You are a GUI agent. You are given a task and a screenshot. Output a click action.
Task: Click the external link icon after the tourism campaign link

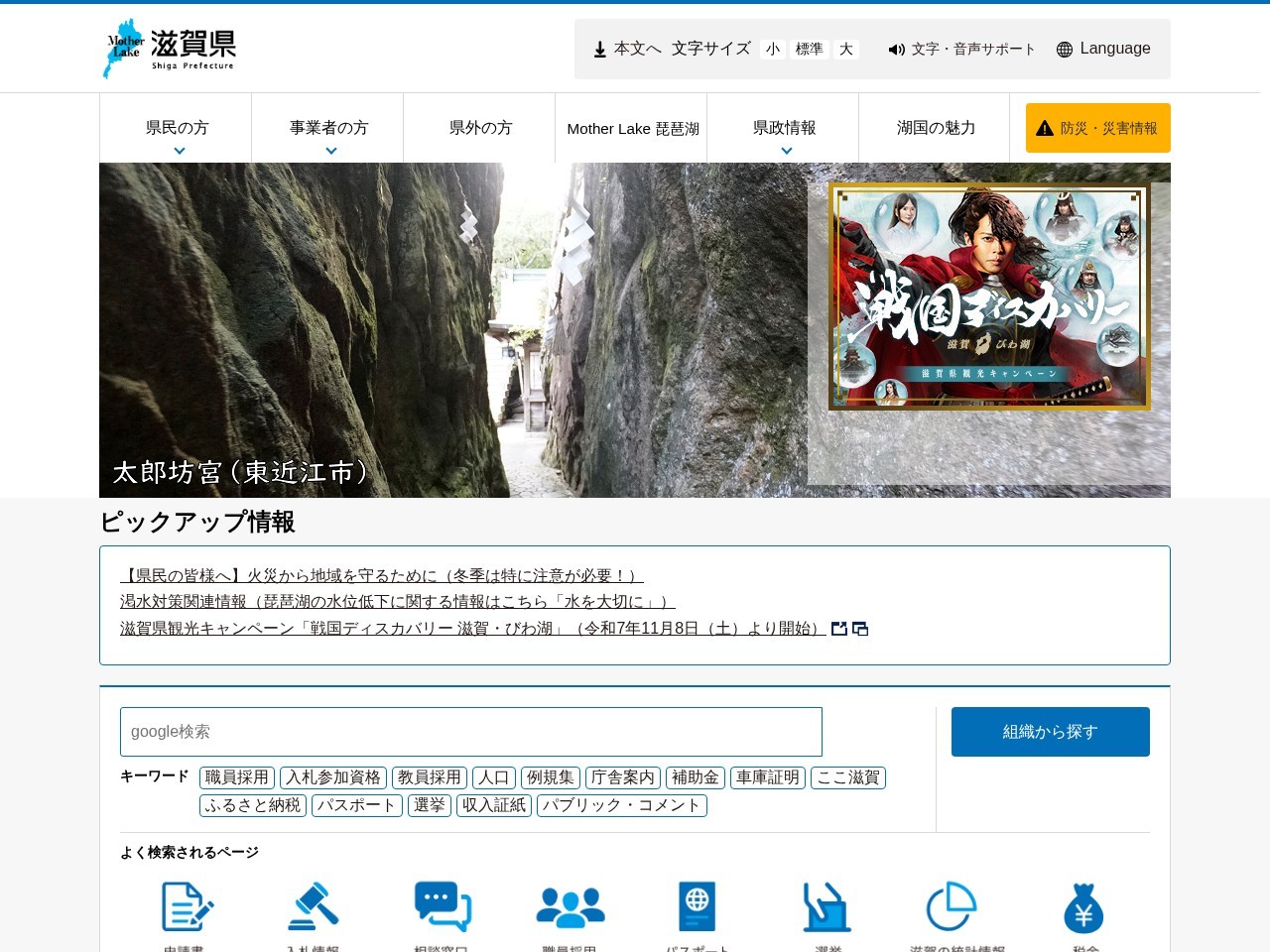pyautogui.click(x=839, y=629)
